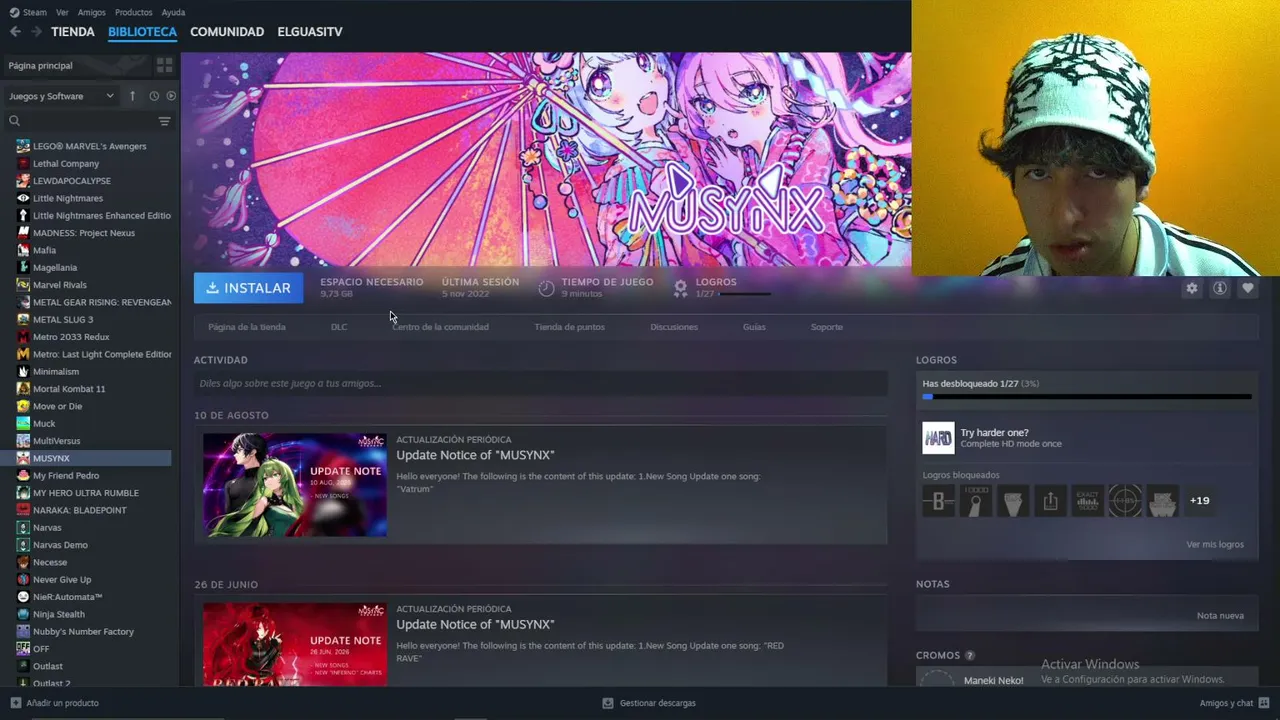Open the Amigos menu

92,12
